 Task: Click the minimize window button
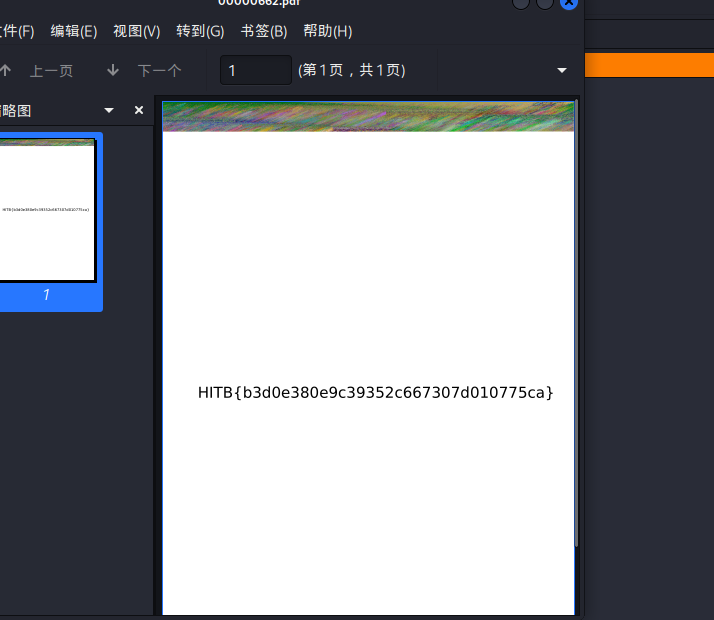pos(521,3)
